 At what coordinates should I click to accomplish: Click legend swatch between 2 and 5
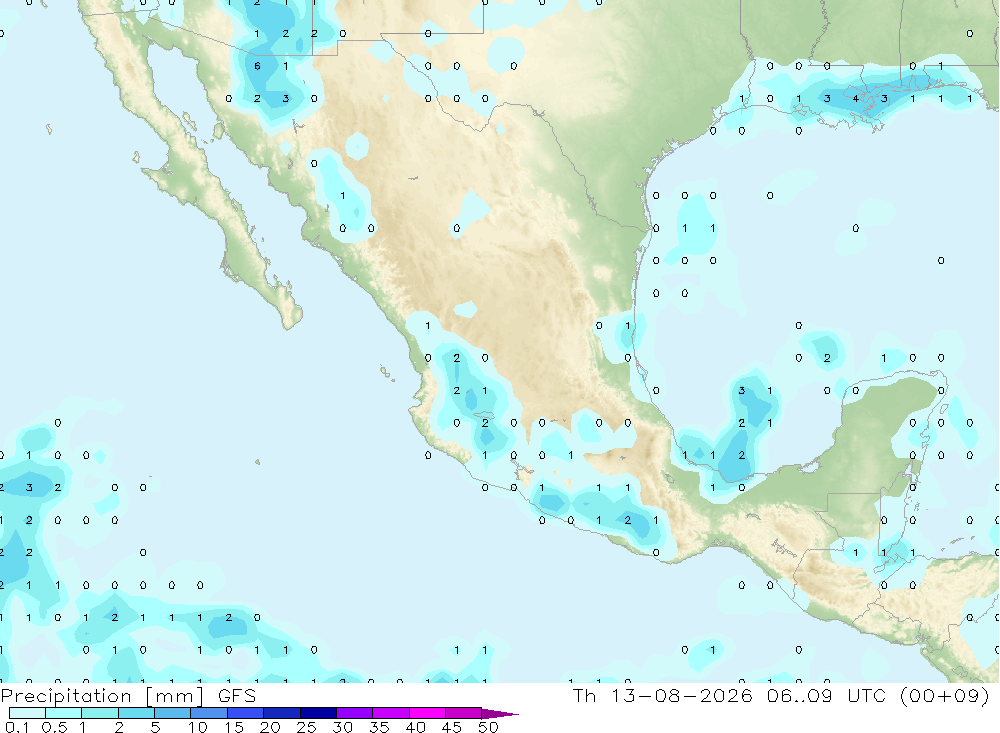coord(136,713)
